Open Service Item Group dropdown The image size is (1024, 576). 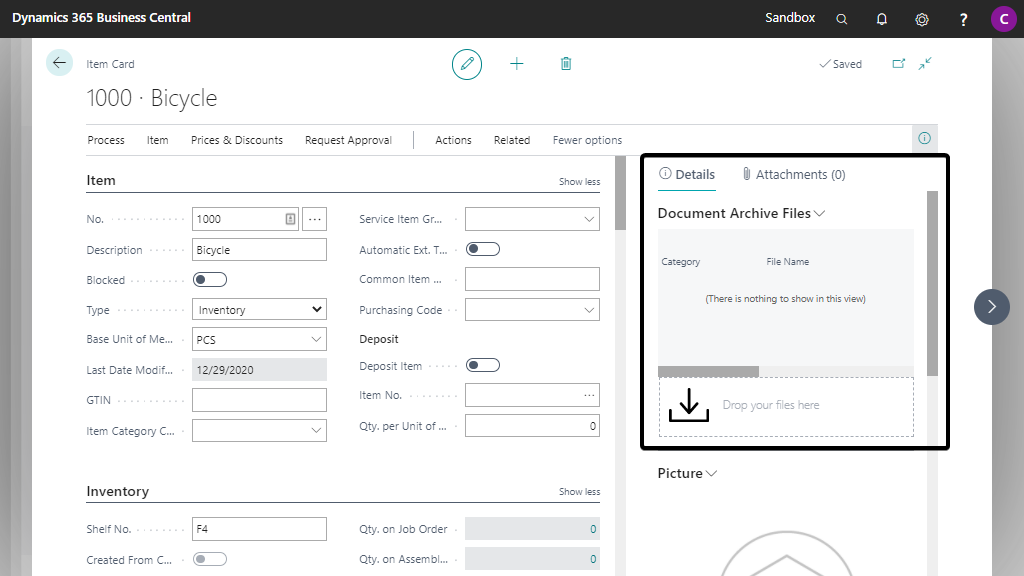pos(589,219)
